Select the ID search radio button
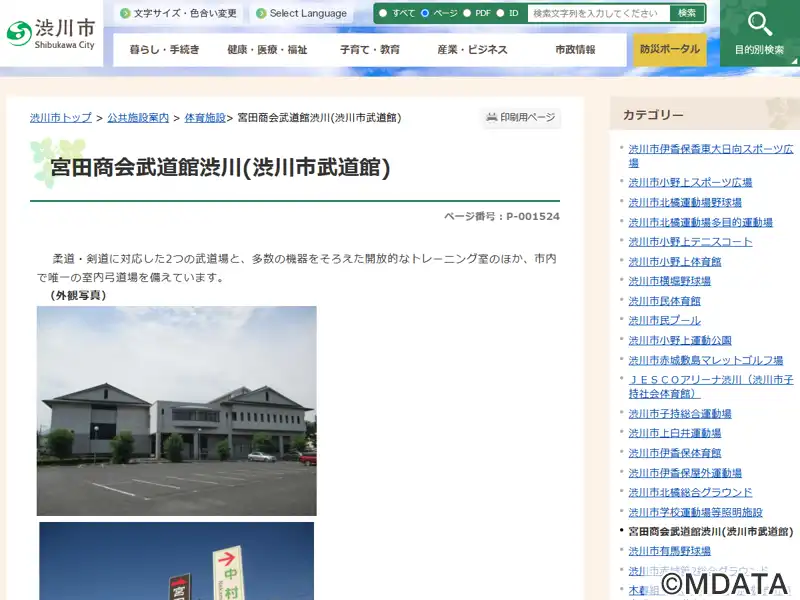 pos(501,14)
